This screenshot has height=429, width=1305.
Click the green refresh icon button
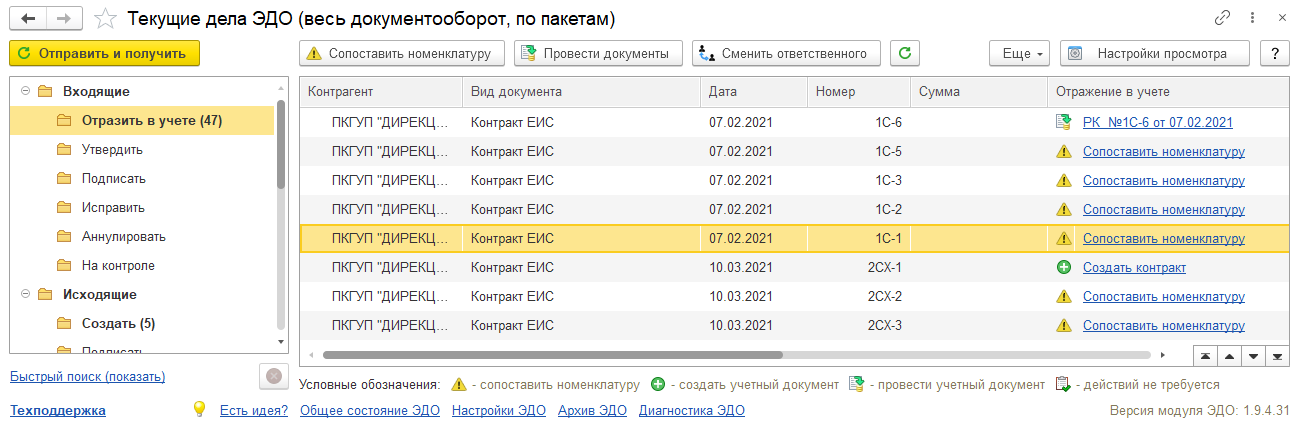904,53
